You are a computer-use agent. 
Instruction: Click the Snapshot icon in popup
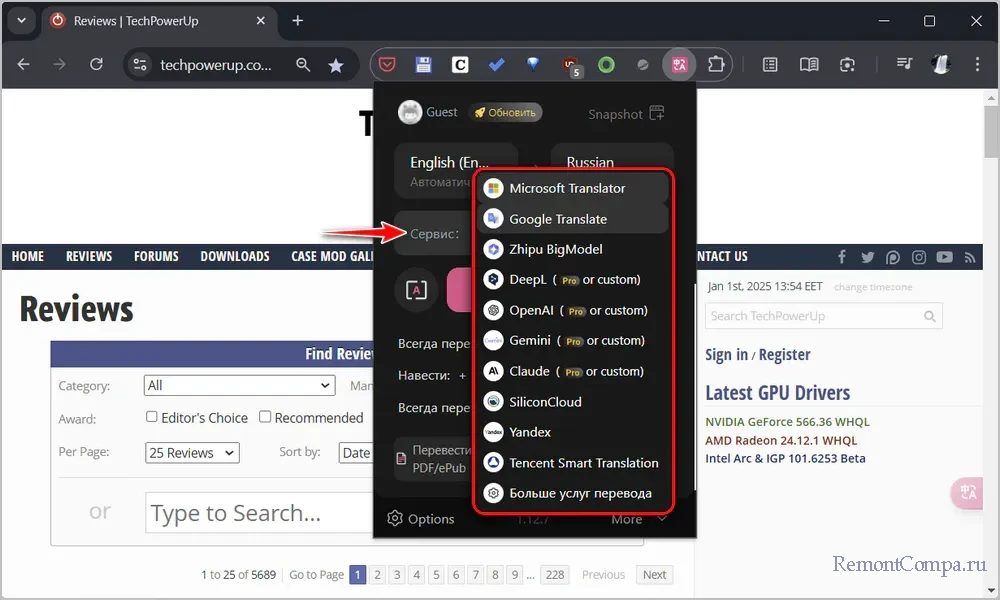tap(656, 114)
